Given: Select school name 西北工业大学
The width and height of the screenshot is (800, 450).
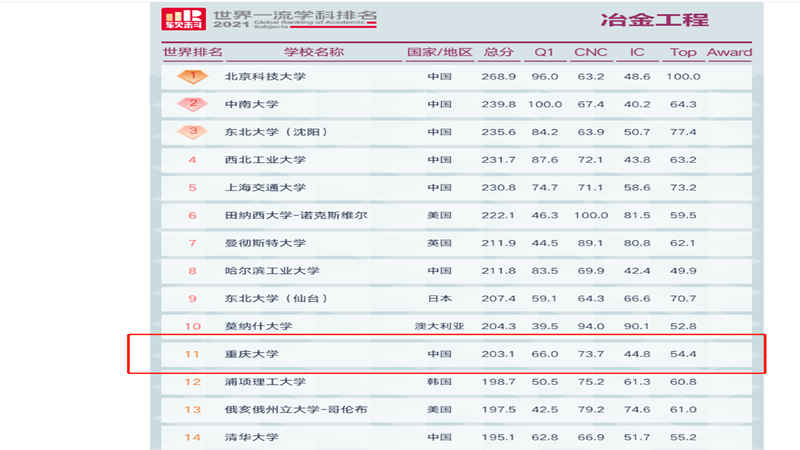Looking at the screenshot, I should coord(265,160).
